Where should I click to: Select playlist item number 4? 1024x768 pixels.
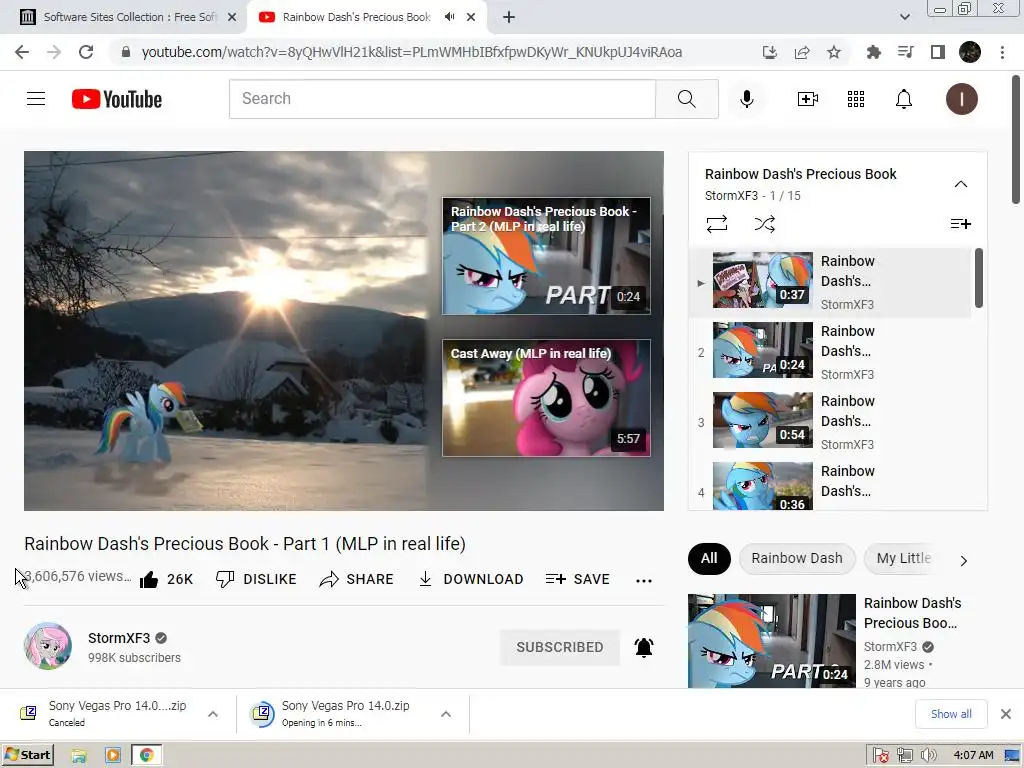click(829, 484)
